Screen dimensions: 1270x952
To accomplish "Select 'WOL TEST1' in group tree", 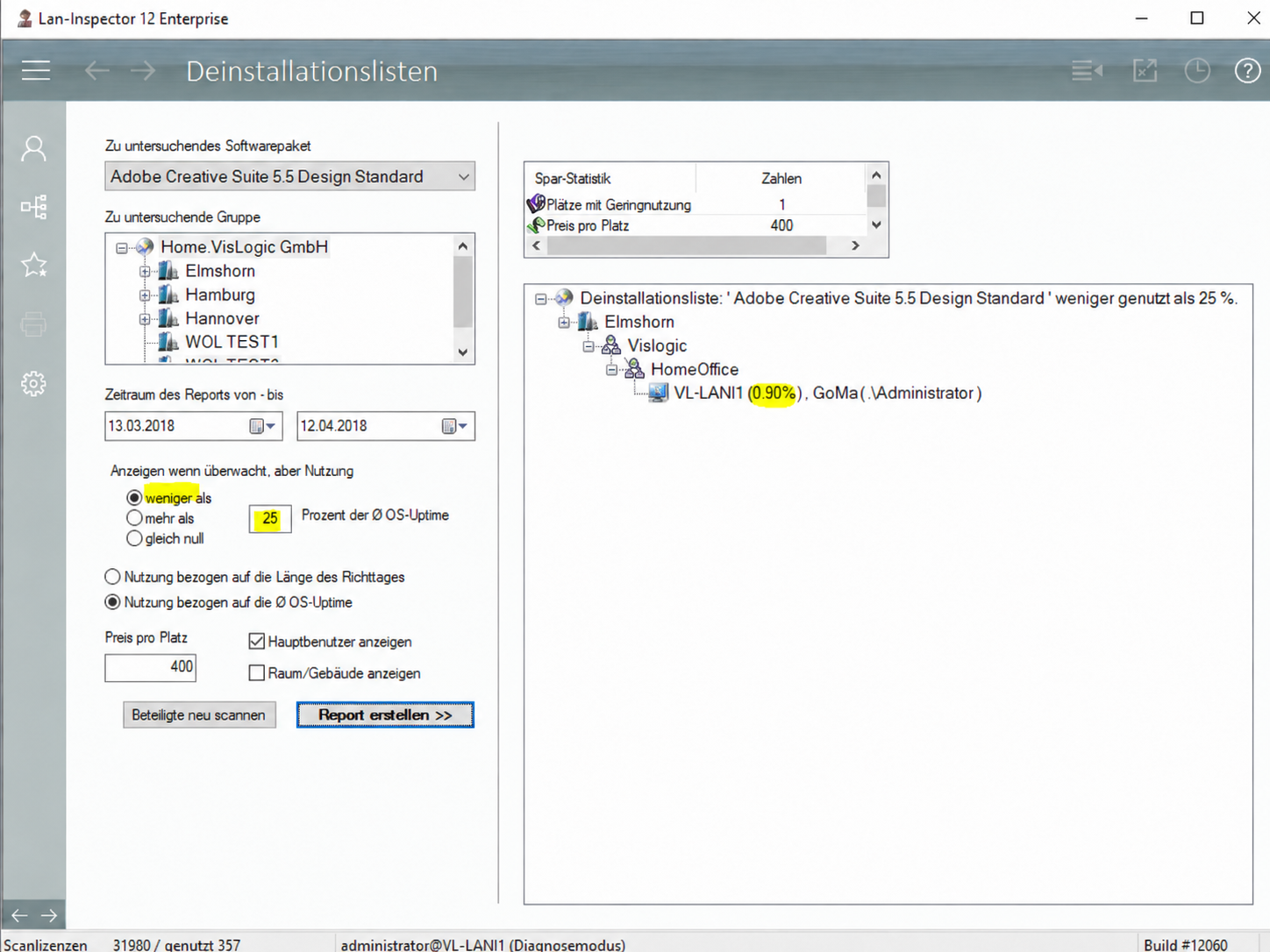I will point(232,342).
